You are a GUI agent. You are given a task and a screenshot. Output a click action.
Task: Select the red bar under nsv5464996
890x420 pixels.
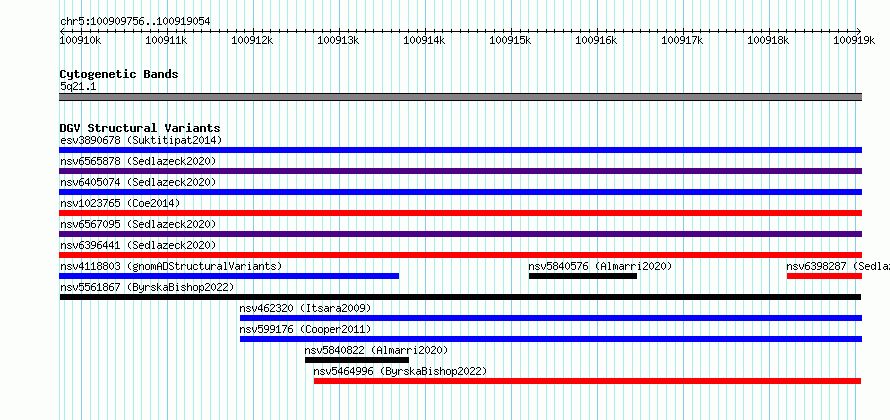click(587, 381)
